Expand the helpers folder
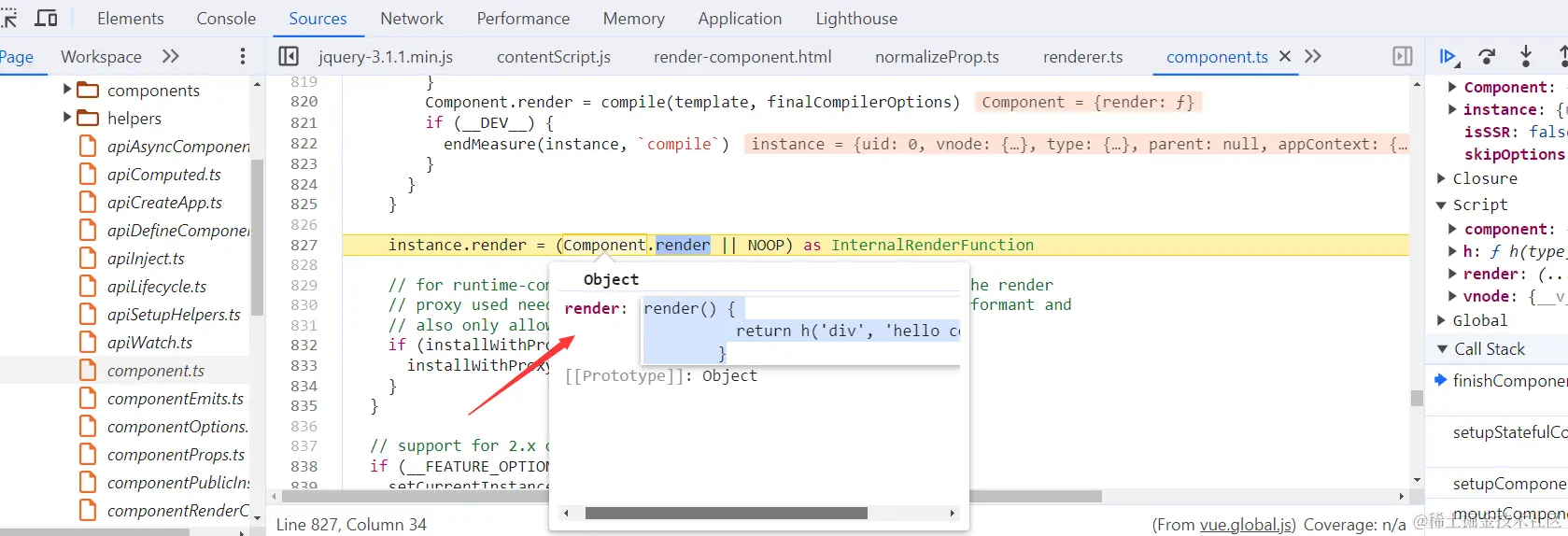The image size is (1568, 536). [x=67, y=118]
